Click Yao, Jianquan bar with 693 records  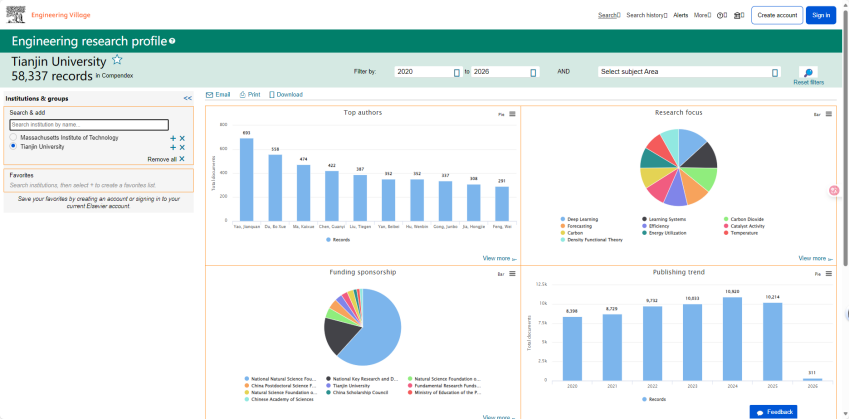(246, 180)
